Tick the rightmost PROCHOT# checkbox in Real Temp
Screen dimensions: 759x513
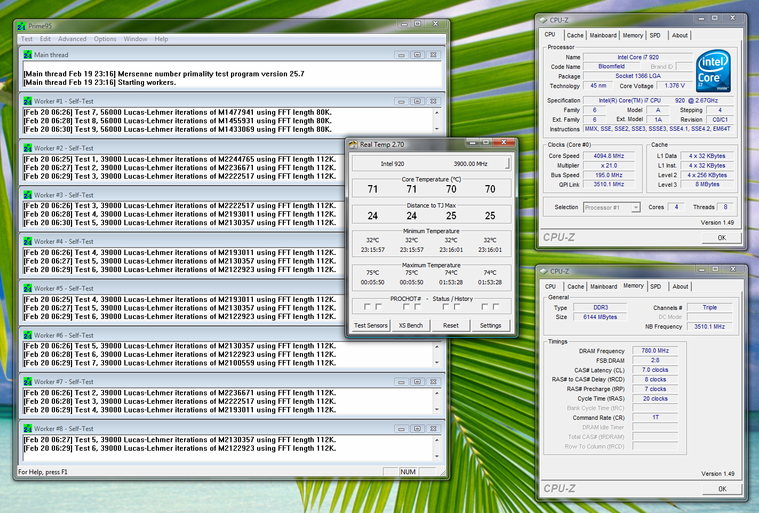click(495, 307)
